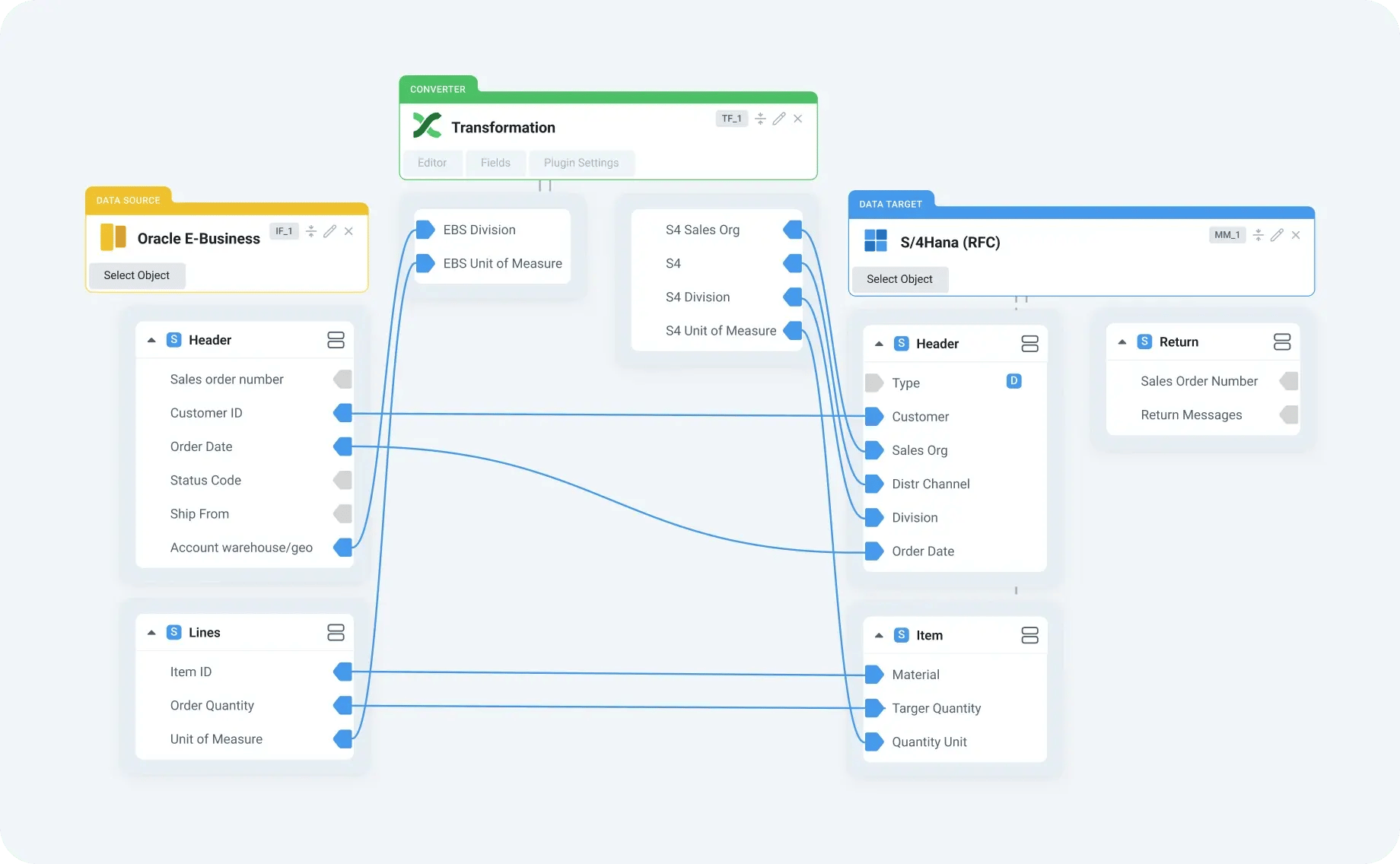Image resolution: width=1400 pixels, height=864 pixels.
Task: Click Select Object under Oracle E-Business
Action: (x=137, y=275)
